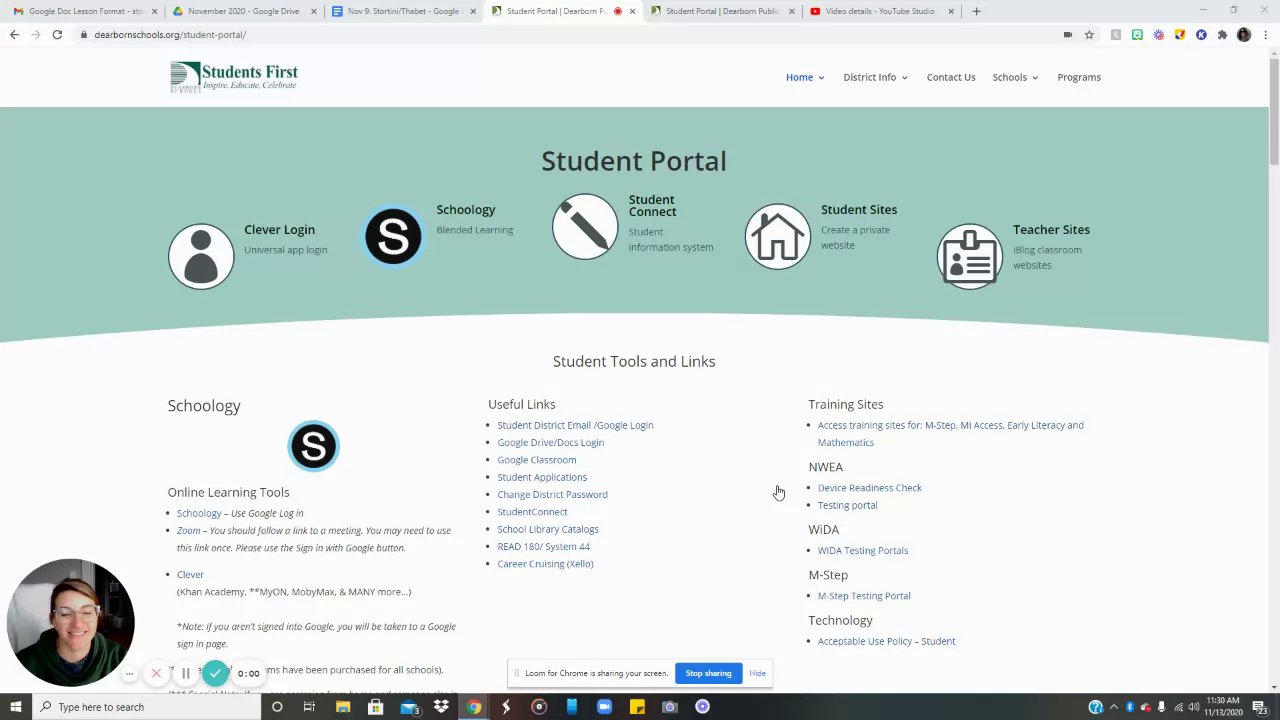Open Loom more options ellipsis
This screenshot has height=720, width=1280.
pos(129,673)
